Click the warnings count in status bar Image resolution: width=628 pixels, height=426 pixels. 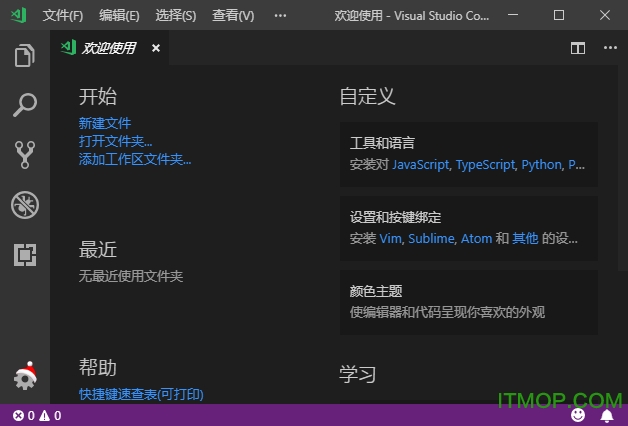pyautogui.click(x=50, y=416)
